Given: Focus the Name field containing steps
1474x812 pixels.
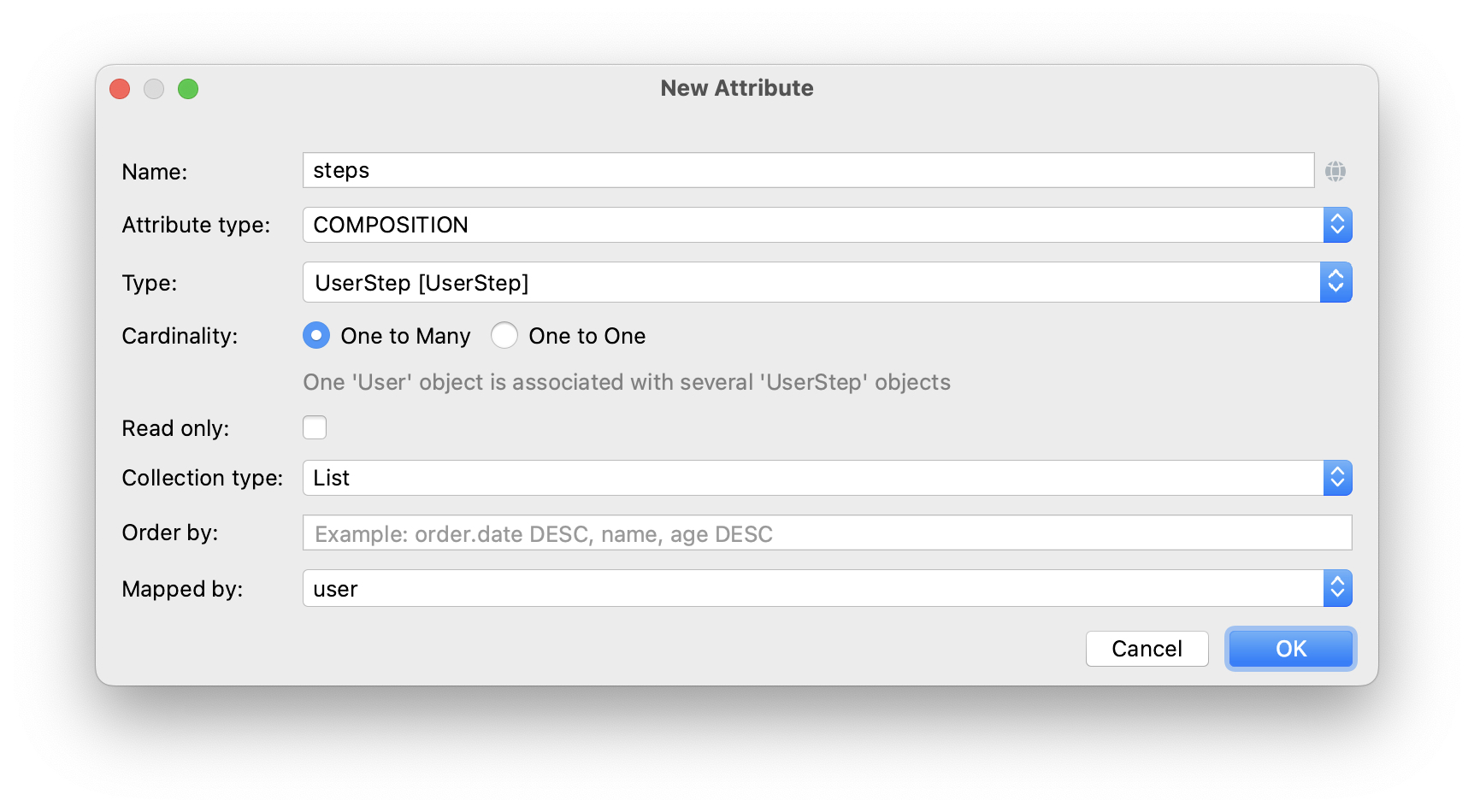Looking at the screenshot, I should (x=807, y=170).
